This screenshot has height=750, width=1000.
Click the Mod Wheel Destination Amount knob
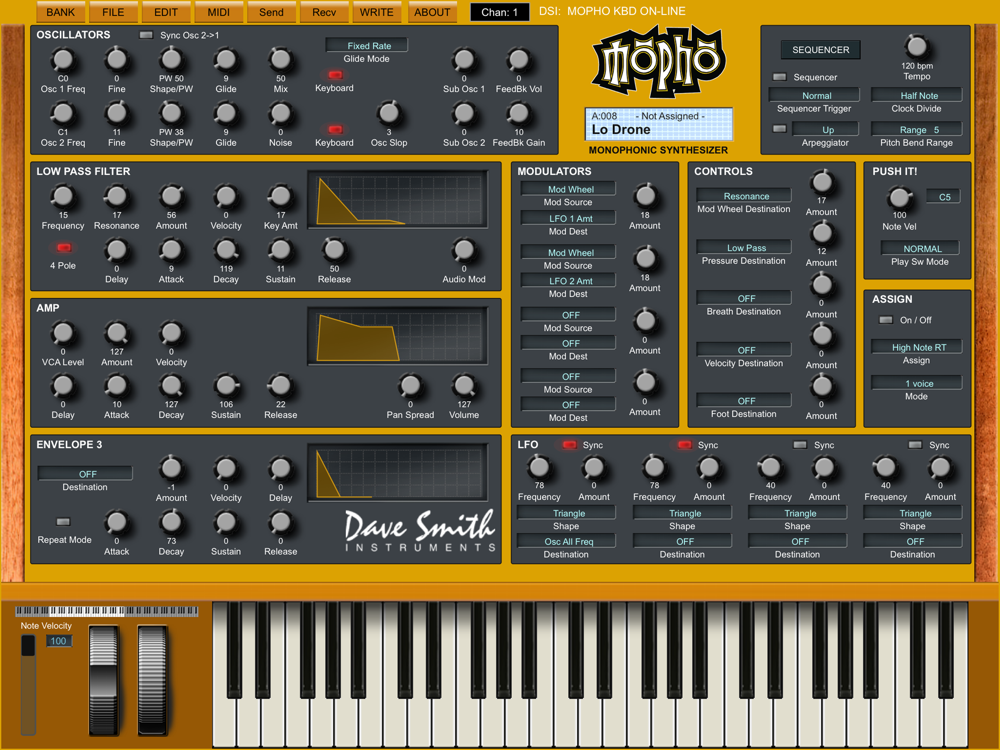point(821,182)
